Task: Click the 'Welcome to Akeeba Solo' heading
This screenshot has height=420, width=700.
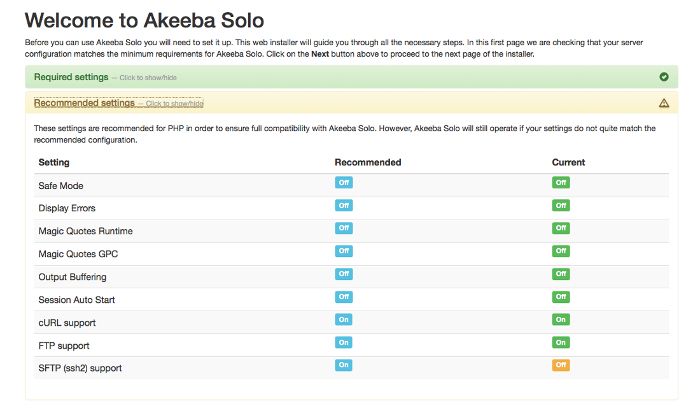Action: coord(144,20)
